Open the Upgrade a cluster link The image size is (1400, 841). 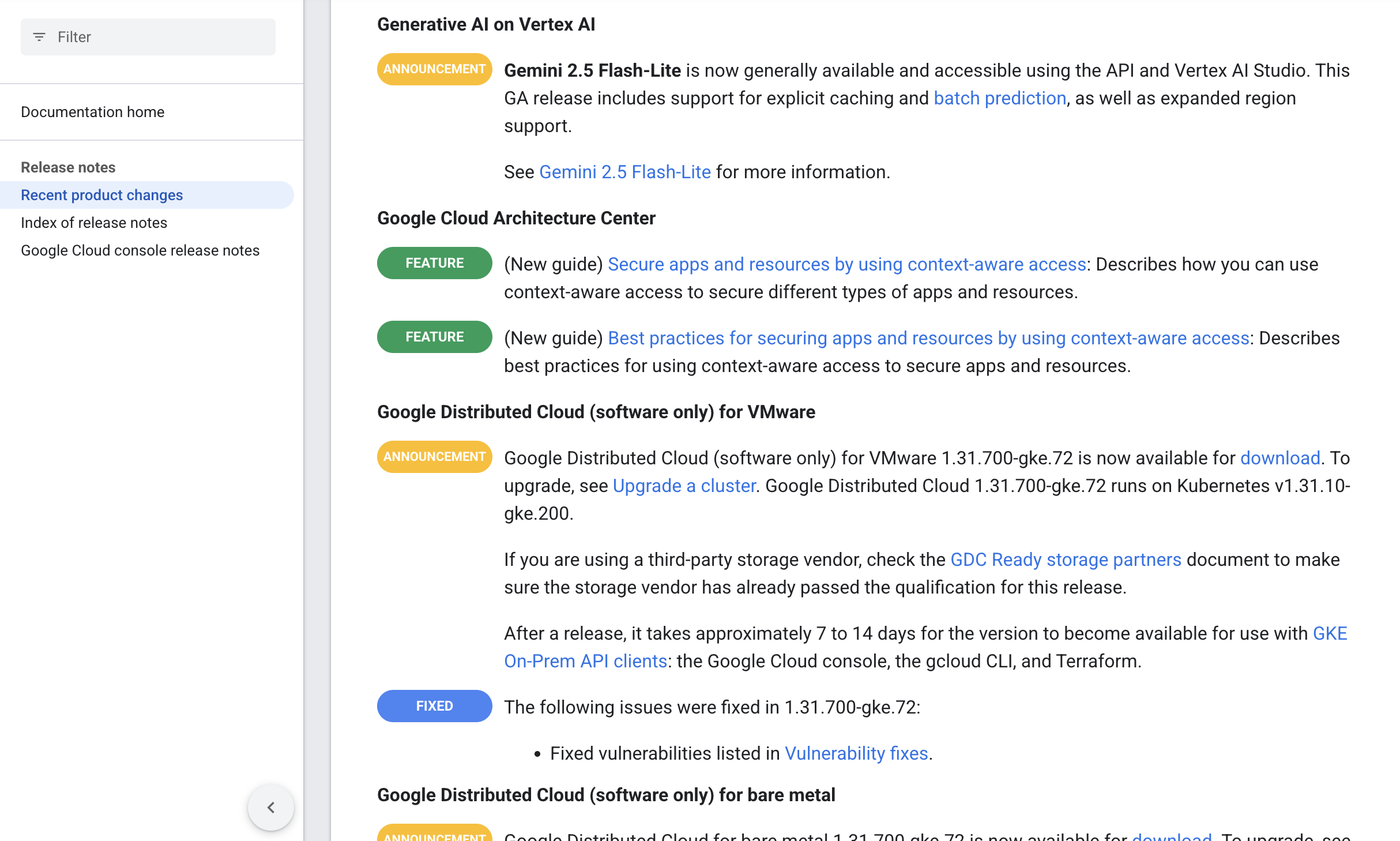684,485
